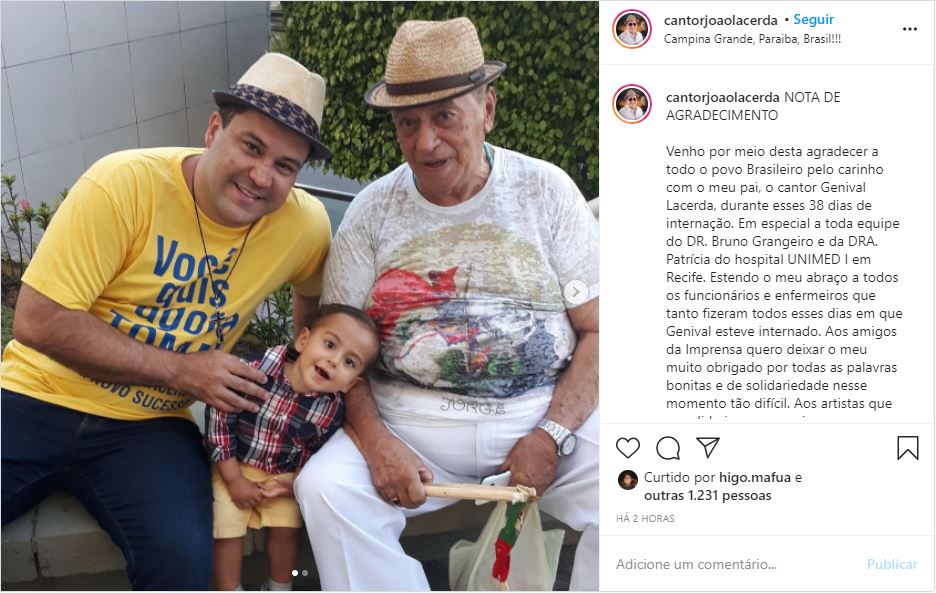The height and width of the screenshot is (593, 936).
Task: Advance to the next photo with arrow
Action: 575,292
